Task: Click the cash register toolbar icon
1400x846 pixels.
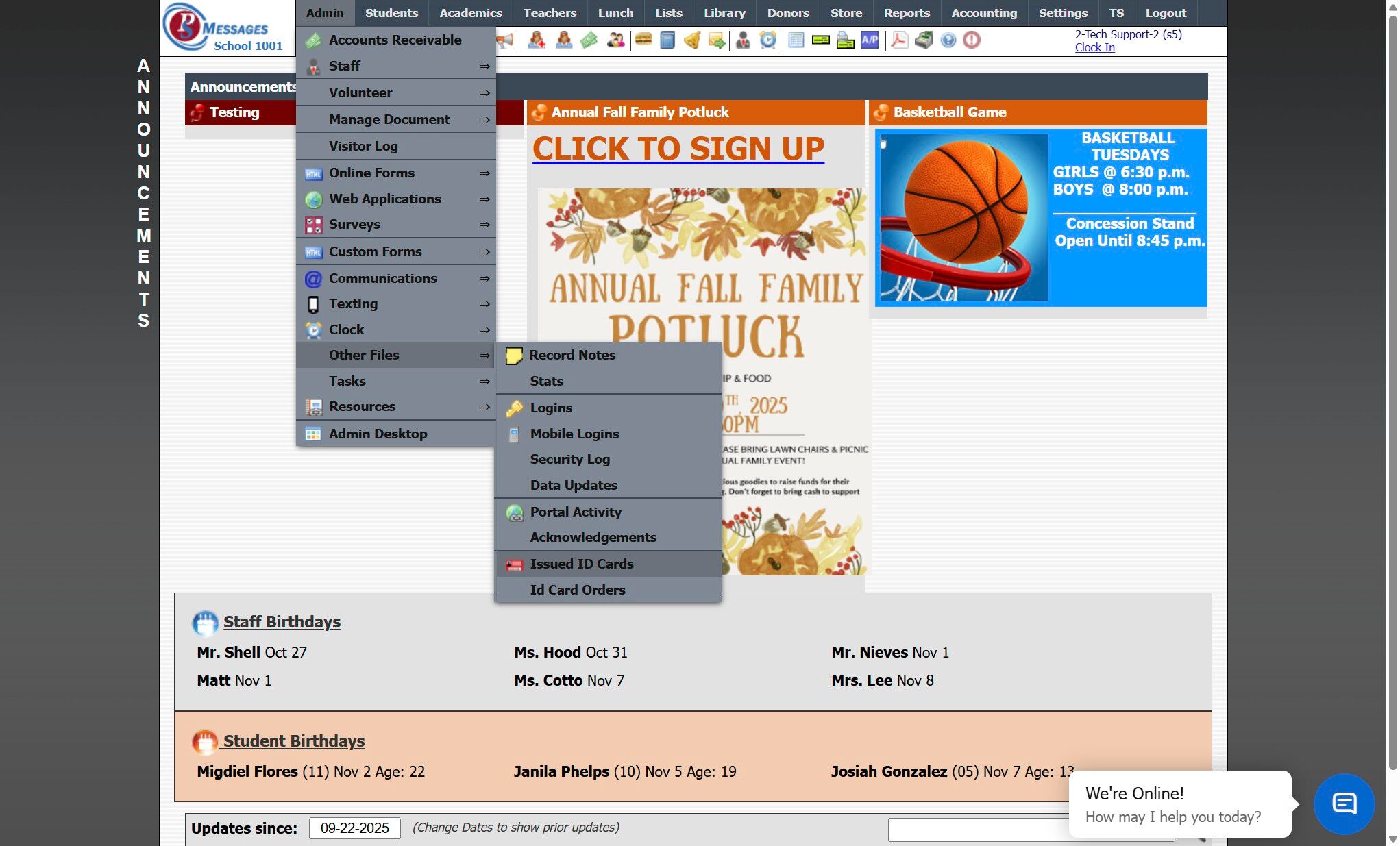Action: point(924,40)
